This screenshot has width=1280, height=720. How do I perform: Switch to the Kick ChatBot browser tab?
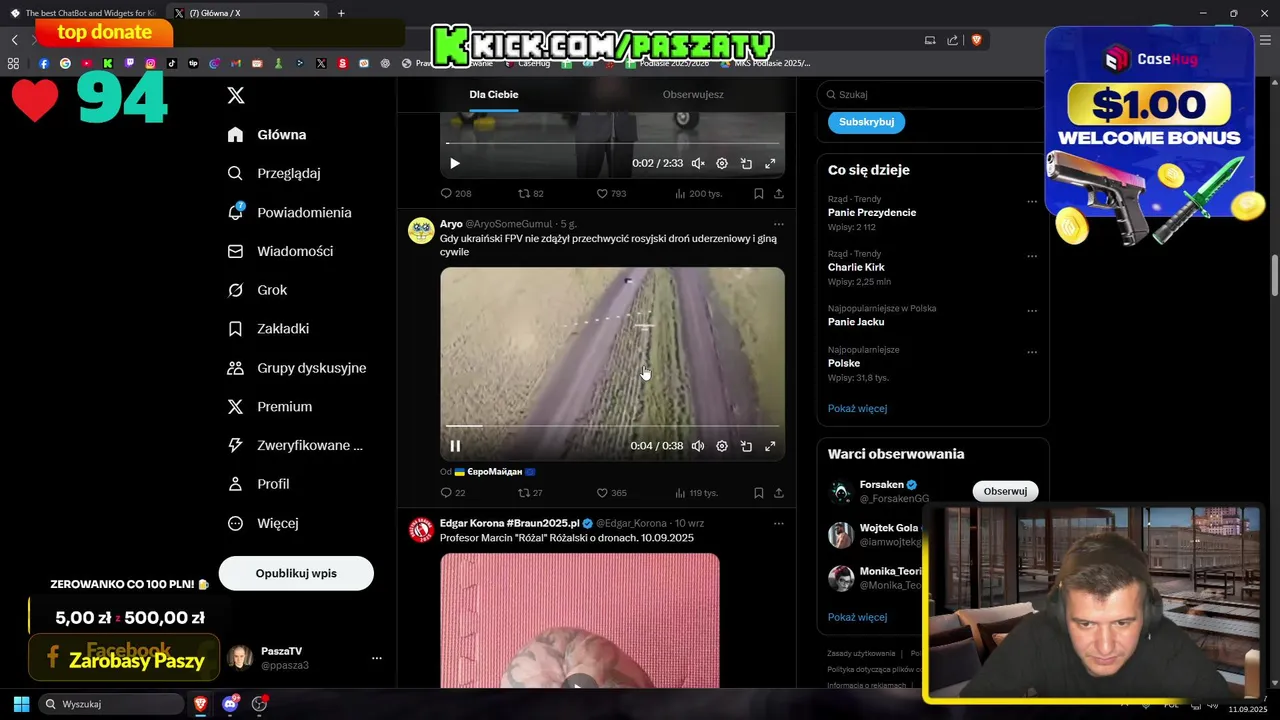coord(84,13)
